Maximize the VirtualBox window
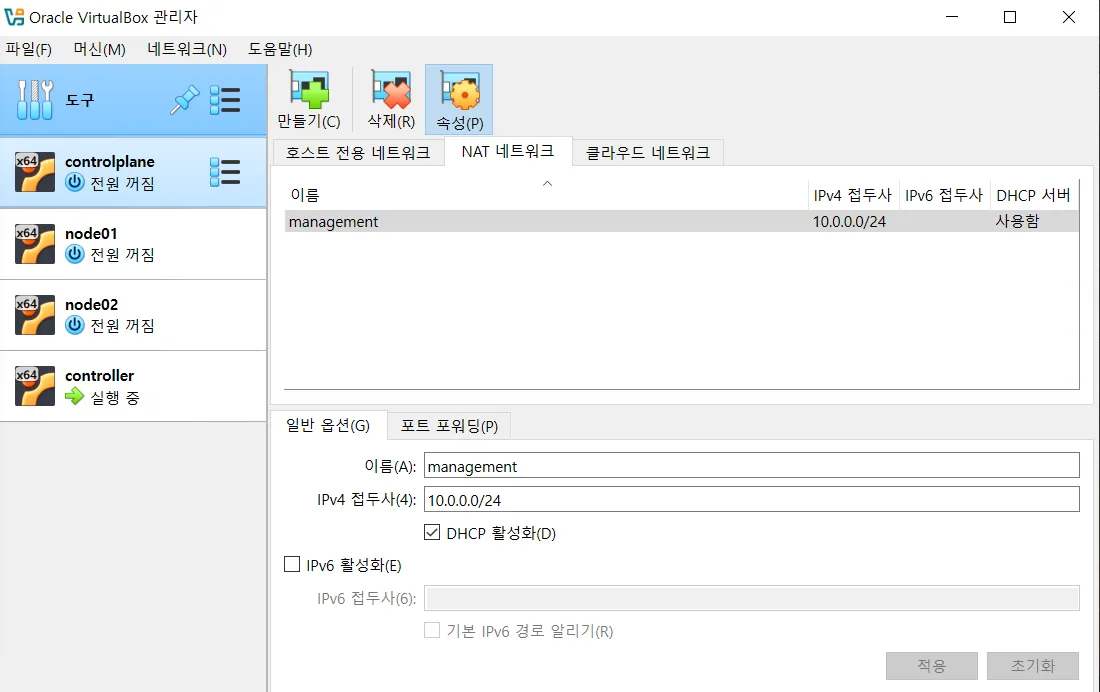The width and height of the screenshot is (1100, 692). pos(1010,17)
